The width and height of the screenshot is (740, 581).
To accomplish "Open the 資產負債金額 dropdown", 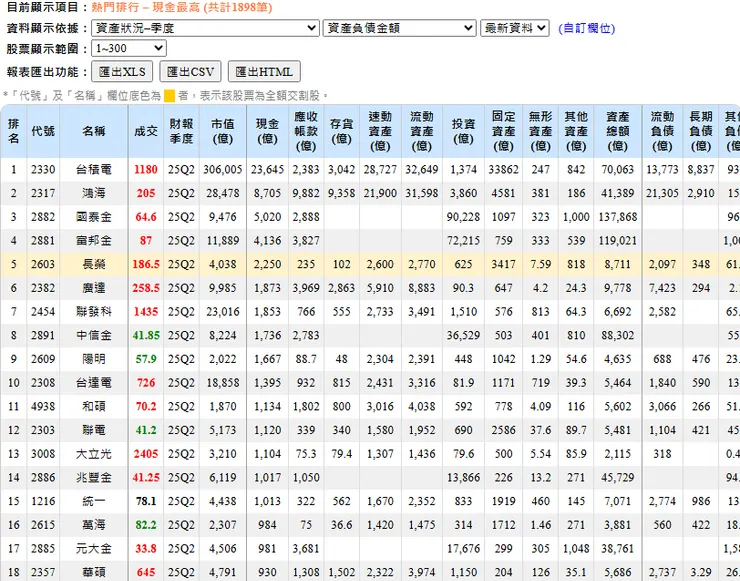I will 399,28.
